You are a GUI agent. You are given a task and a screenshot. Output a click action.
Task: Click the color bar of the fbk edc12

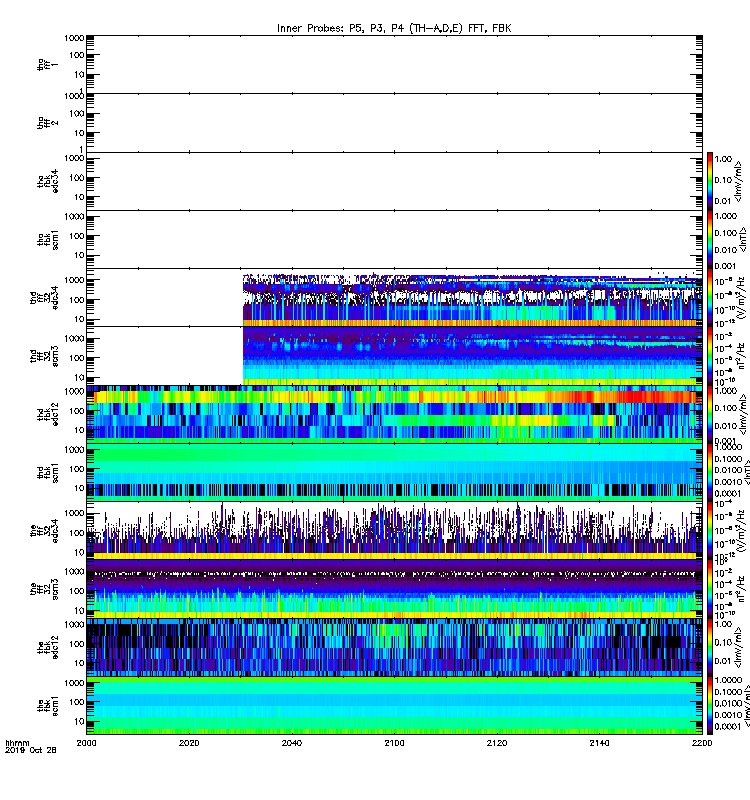click(x=710, y=647)
